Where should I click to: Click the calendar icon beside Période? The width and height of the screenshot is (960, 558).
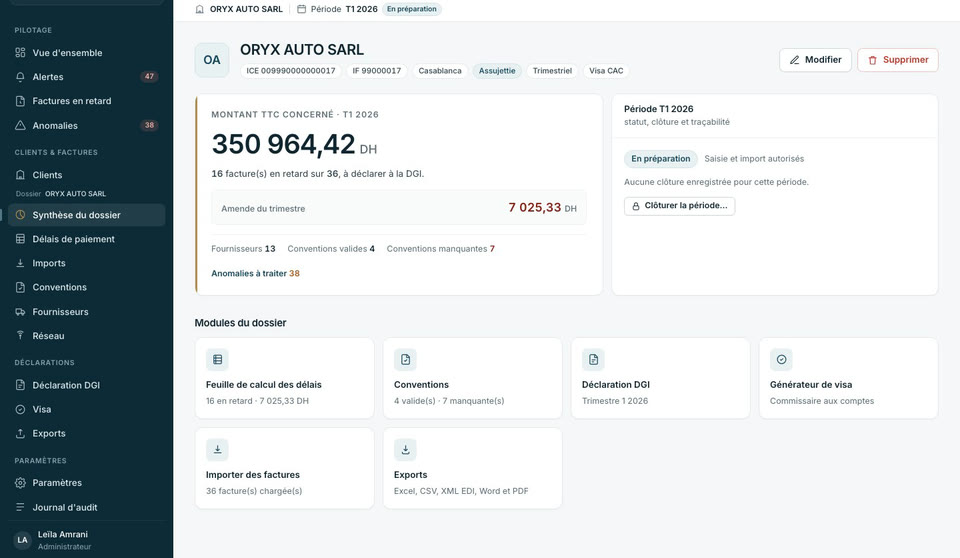[301, 9]
